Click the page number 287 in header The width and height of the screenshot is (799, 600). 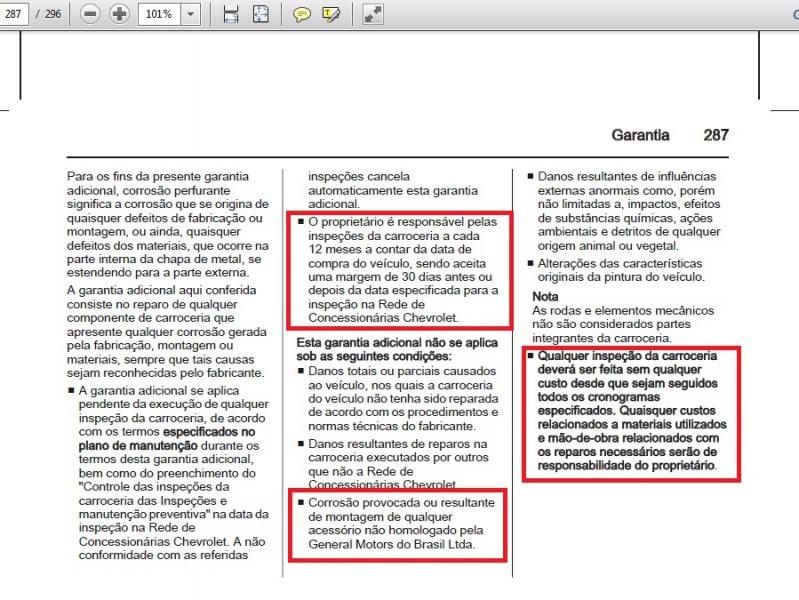pyautogui.click(x=716, y=135)
